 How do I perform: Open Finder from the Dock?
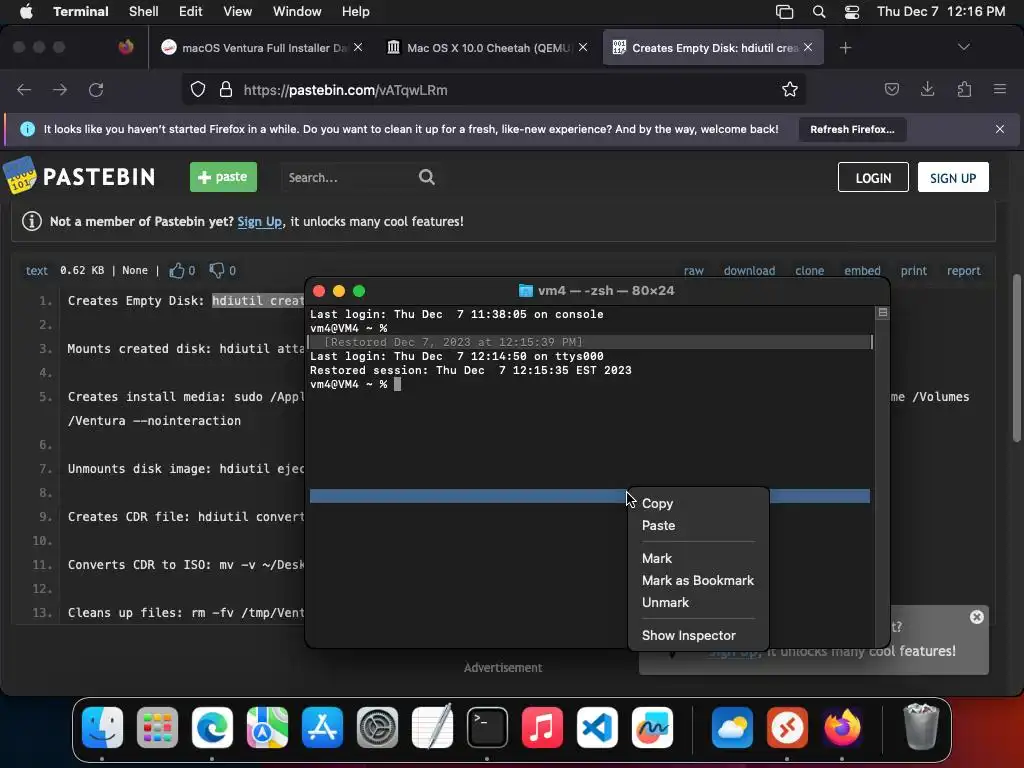(103, 728)
